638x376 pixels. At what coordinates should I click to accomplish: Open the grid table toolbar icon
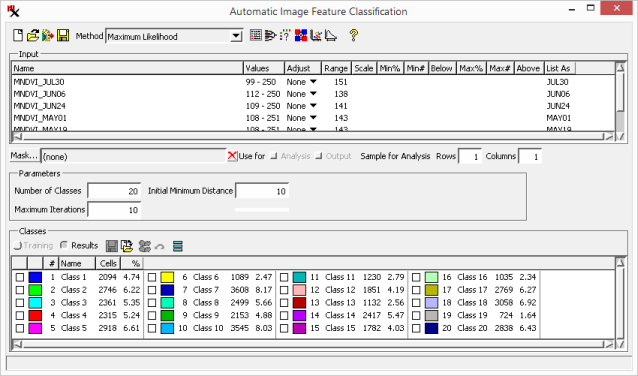[x=256, y=35]
